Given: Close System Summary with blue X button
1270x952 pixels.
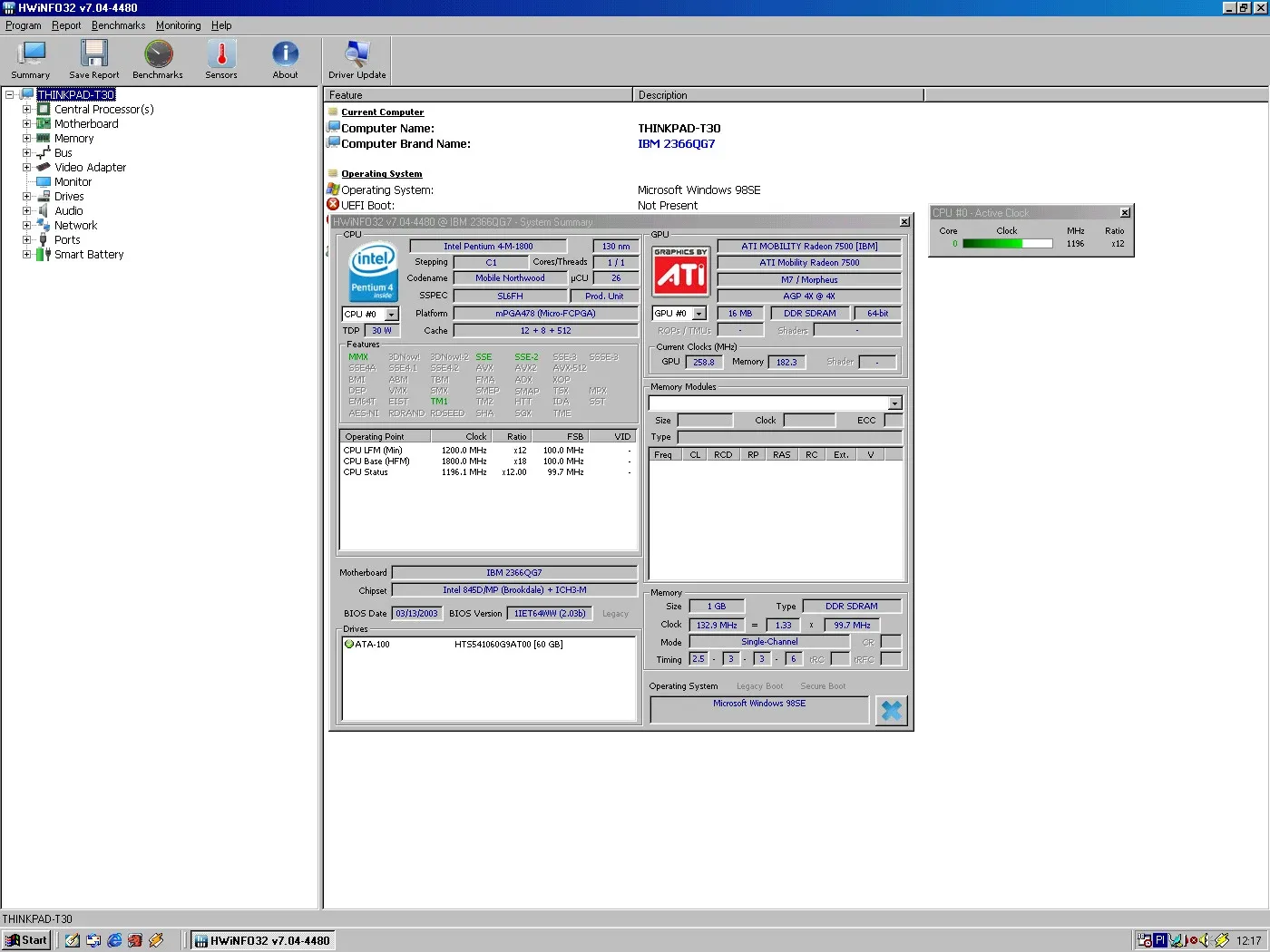Looking at the screenshot, I should 892,711.
